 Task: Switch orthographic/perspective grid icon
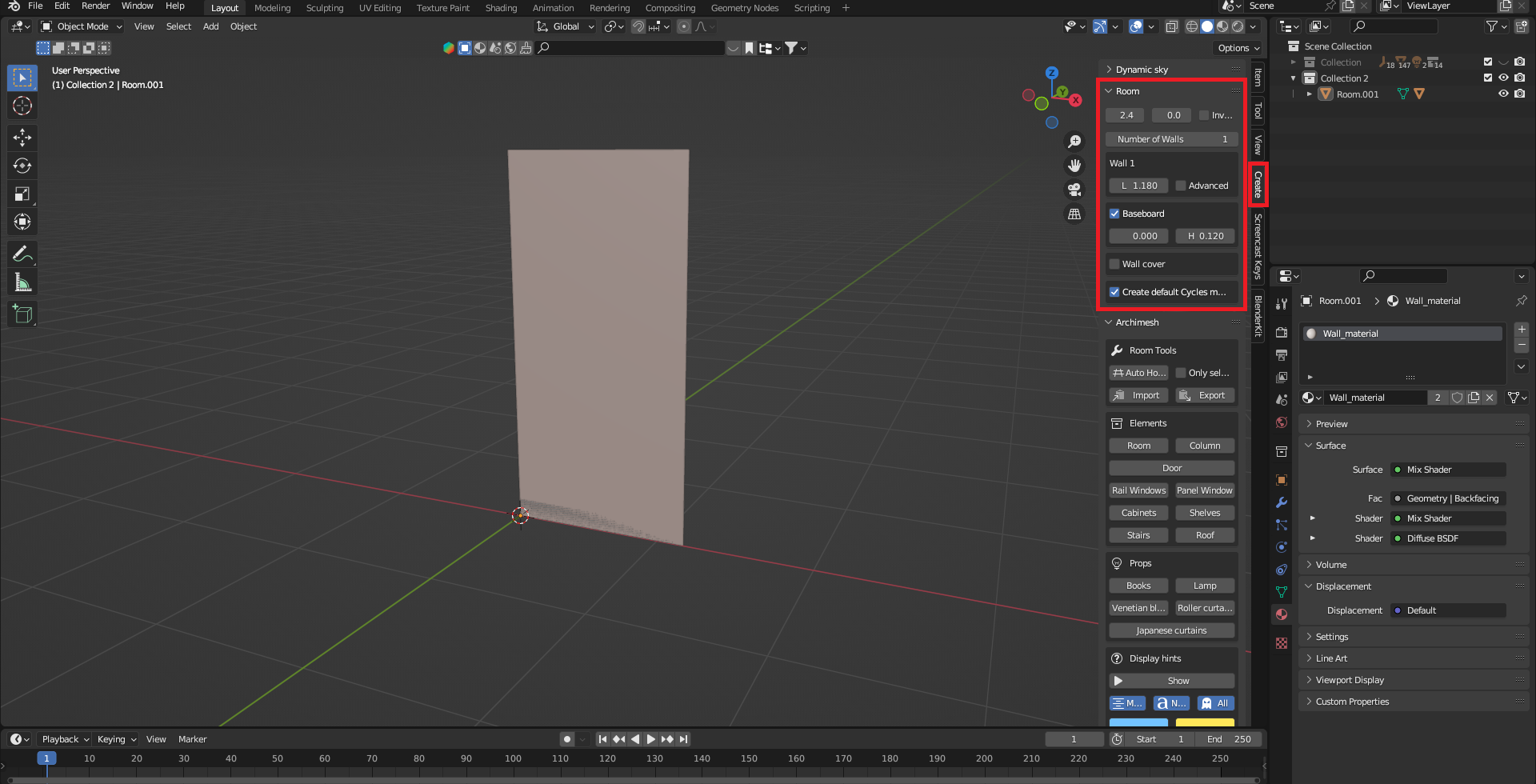tap(1074, 214)
